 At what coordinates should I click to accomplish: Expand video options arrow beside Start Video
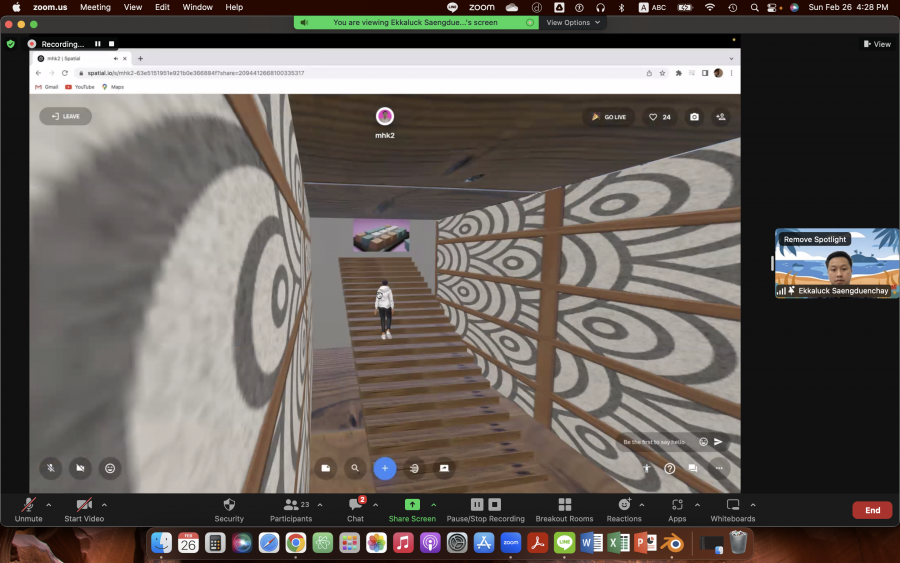click(x=105, y=504)
